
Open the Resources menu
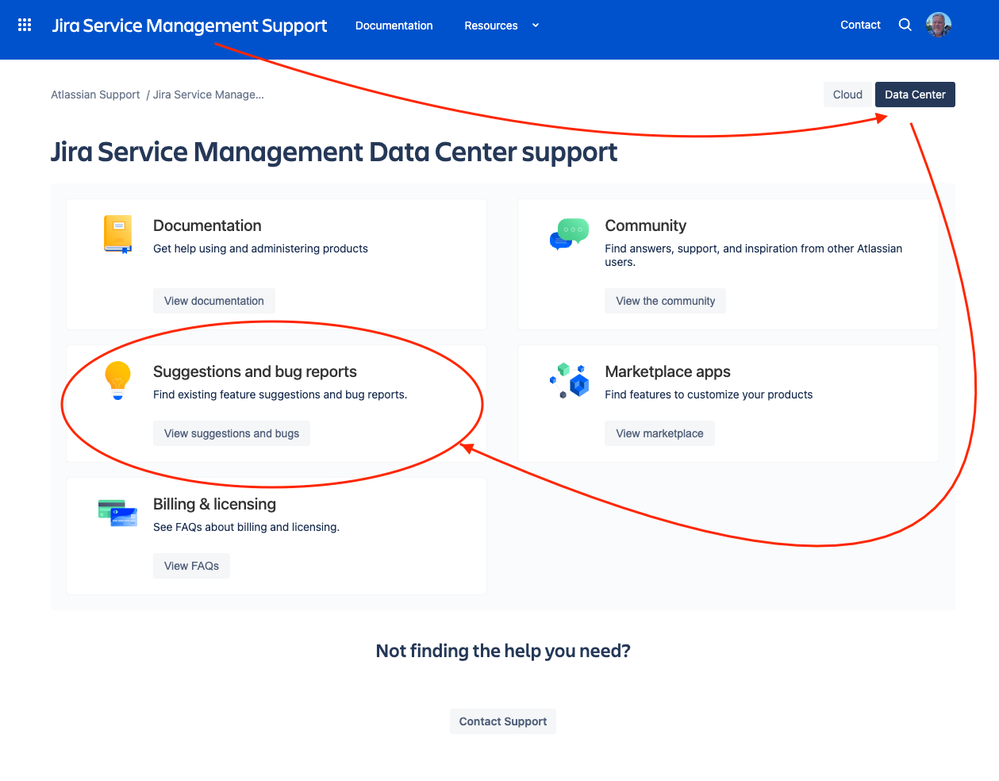click(x=491, y=25)
